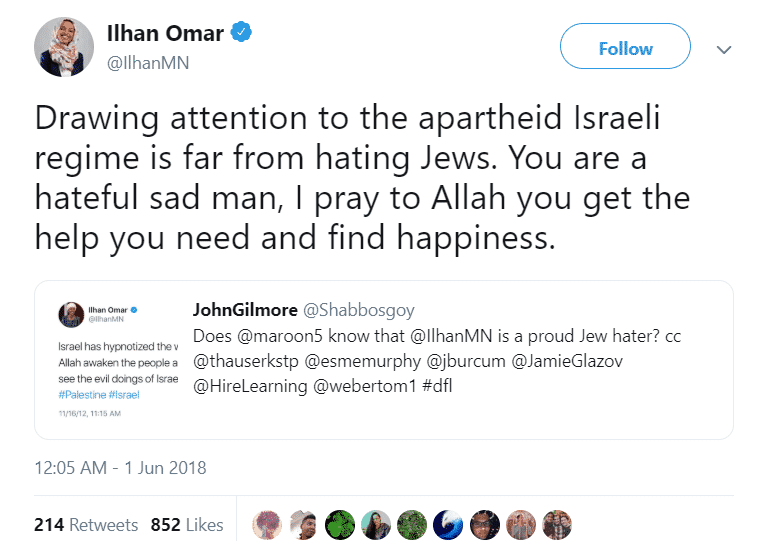The width and height of the screenshot is (758, 541).
Task: Open the first liker avatar with red flowers
Action: [x=267, y=525]
